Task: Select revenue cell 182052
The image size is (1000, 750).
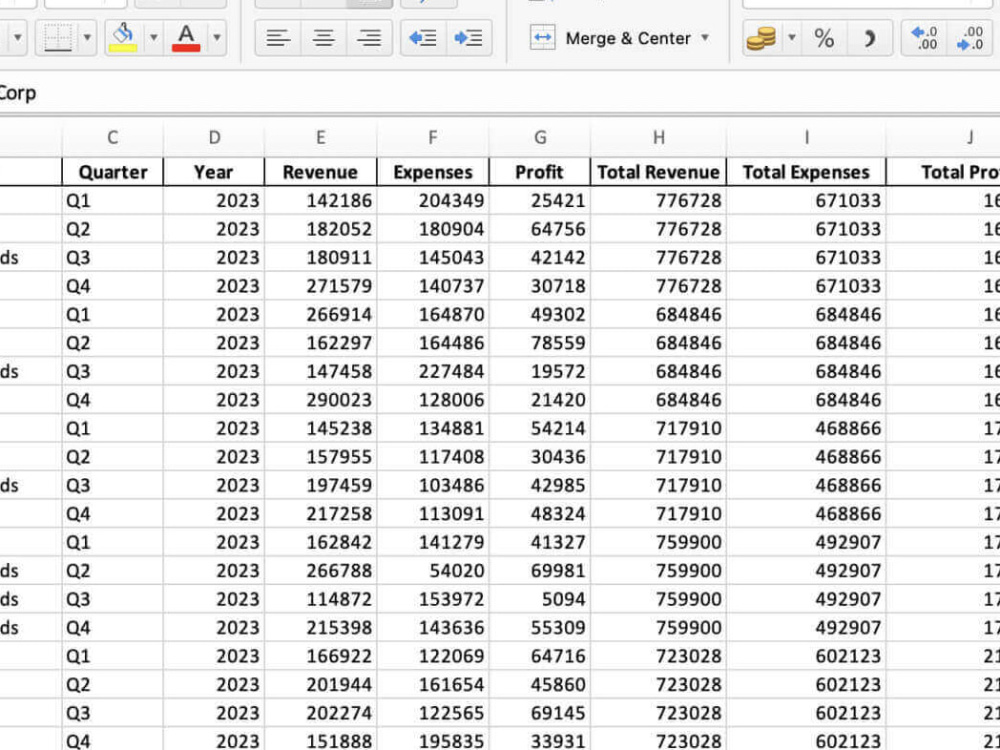Action: coord(320,229)
